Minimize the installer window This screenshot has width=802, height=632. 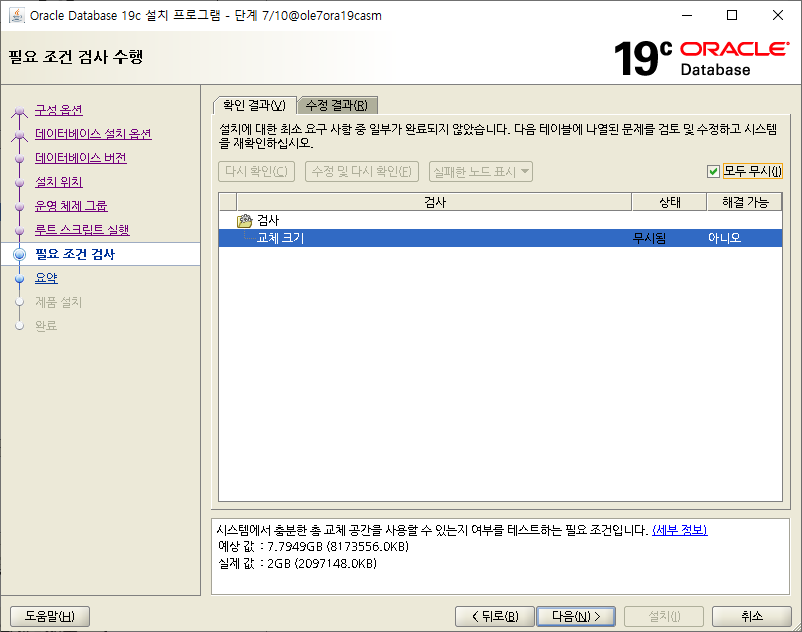(687, 15)
